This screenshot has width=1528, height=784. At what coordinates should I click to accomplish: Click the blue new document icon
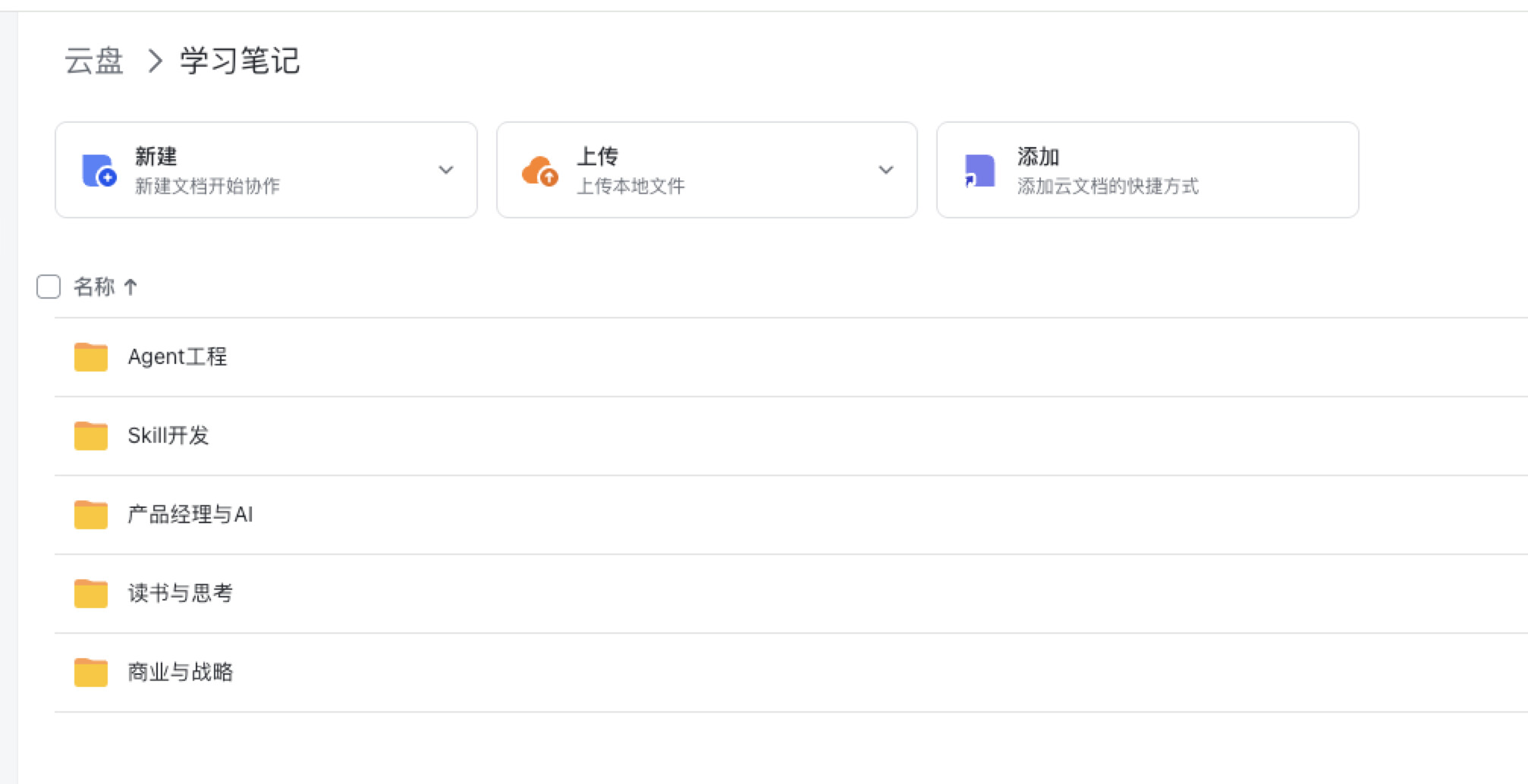click(x=99, y=170)
